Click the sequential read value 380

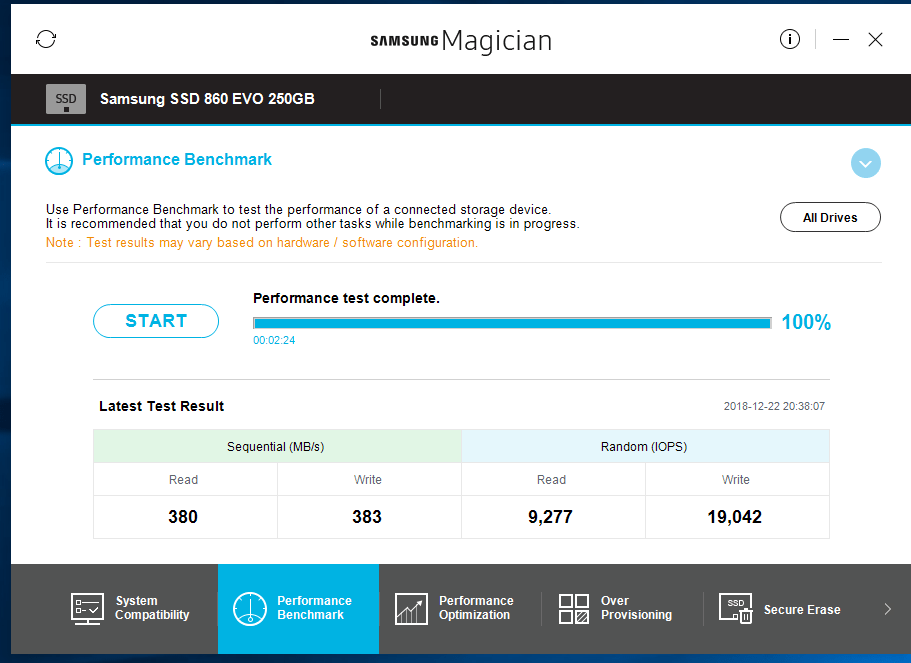pos(183,517)
